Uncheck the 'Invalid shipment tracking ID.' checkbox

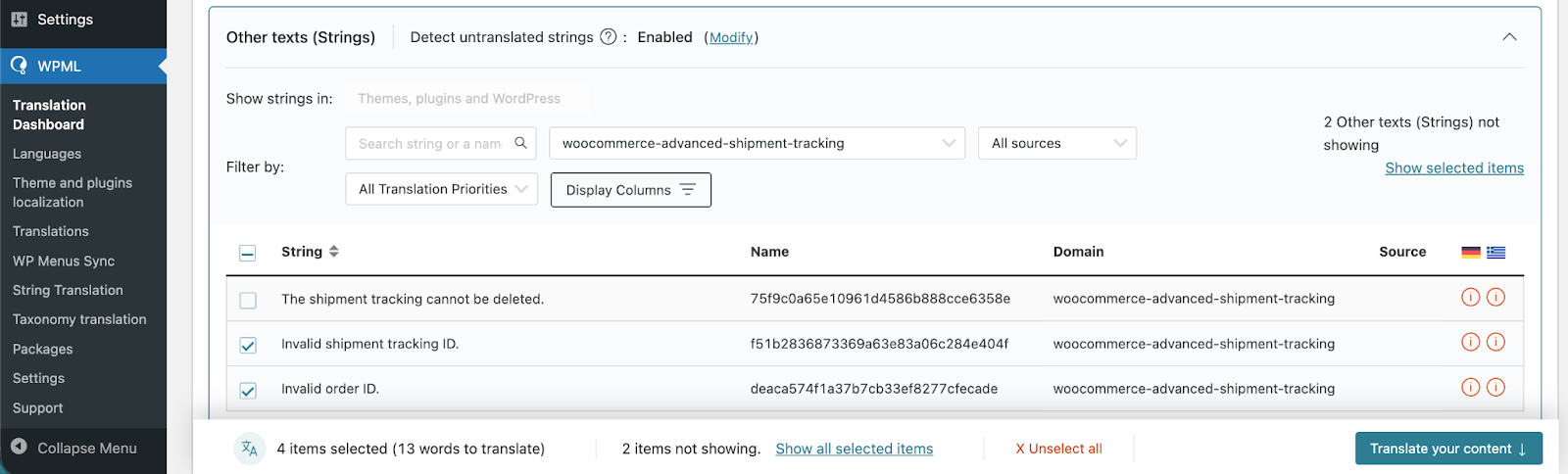(248, 345)
